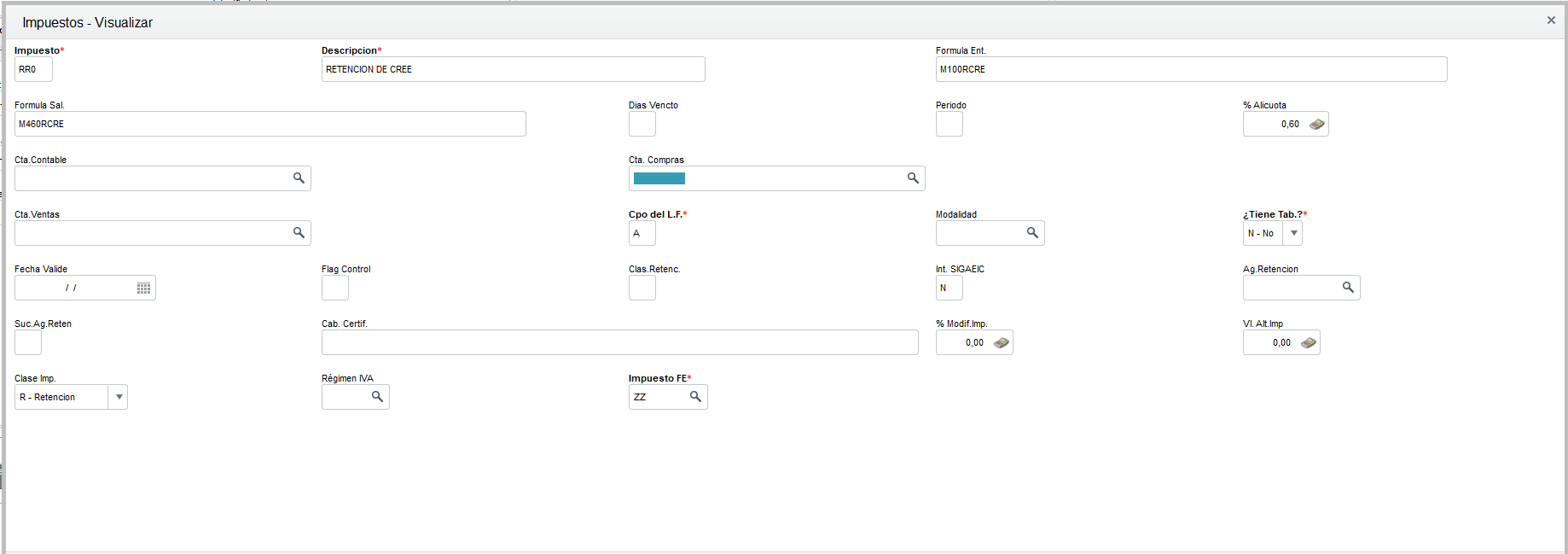The image size is (1568, 554).
Task: Open the Régimen IVA lookup
Action: [x=377, y=397]
